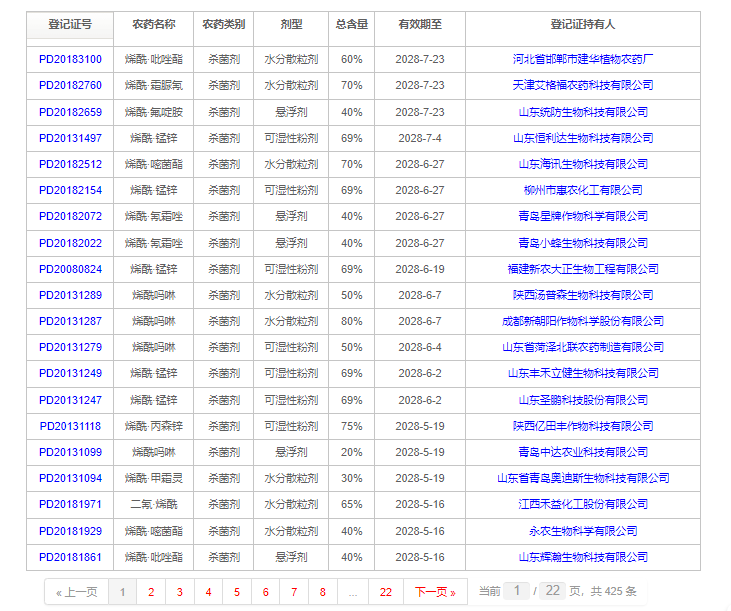Select page 1 in pagination
The height and width of the screenshot is (611, 731).
(123, 592)
